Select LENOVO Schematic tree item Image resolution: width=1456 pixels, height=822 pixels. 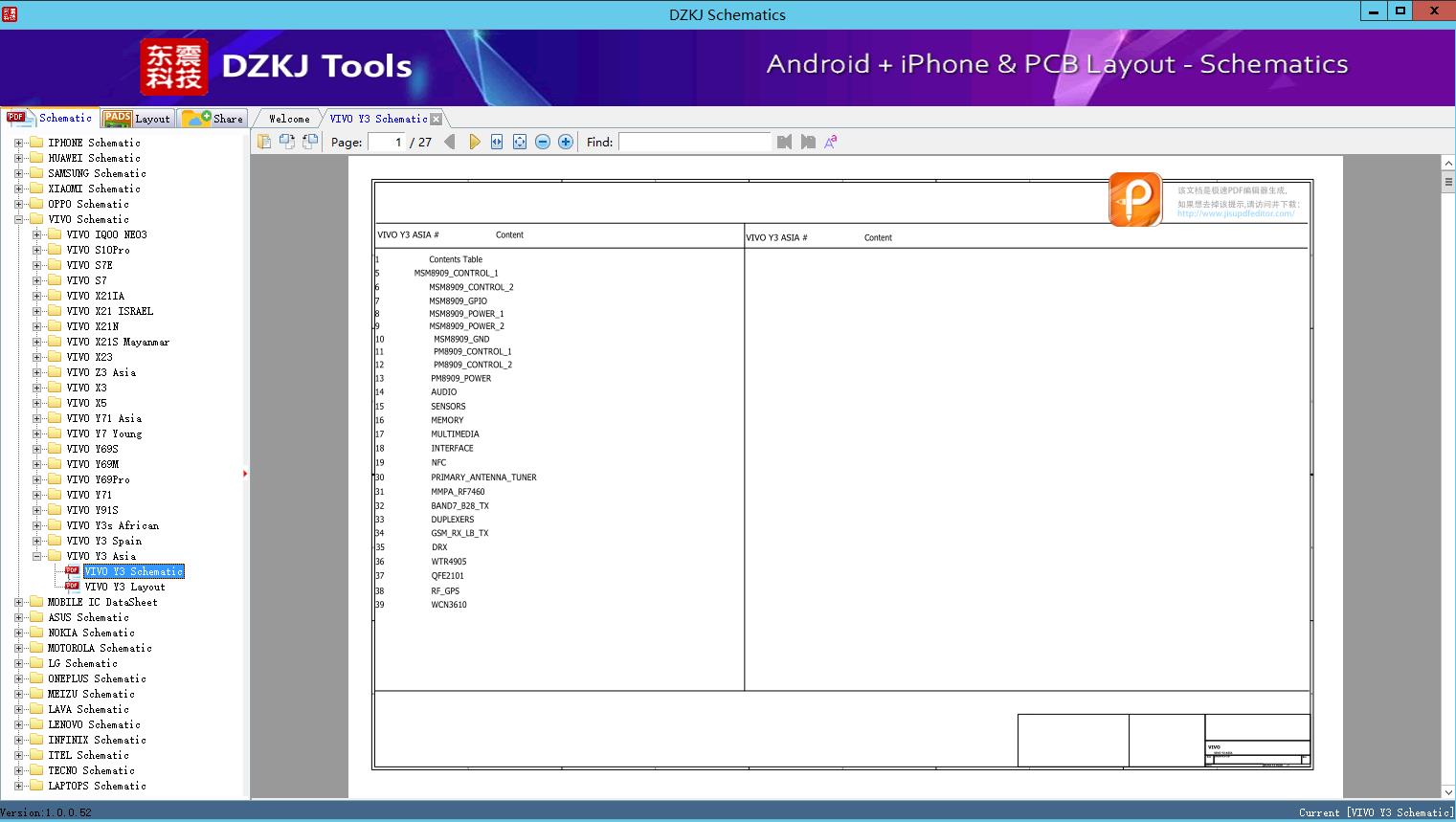point(94,724)
